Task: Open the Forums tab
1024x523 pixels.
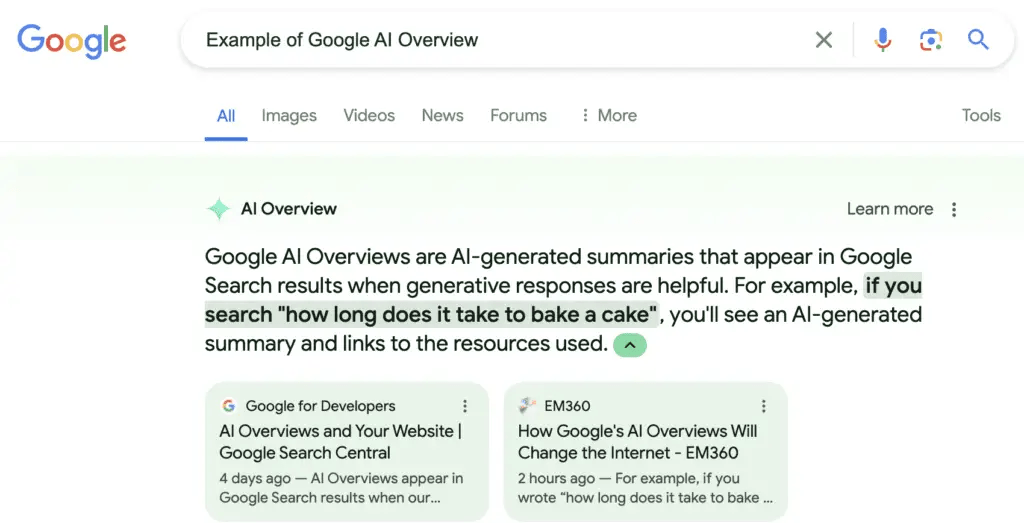Action: coord(518,115)
